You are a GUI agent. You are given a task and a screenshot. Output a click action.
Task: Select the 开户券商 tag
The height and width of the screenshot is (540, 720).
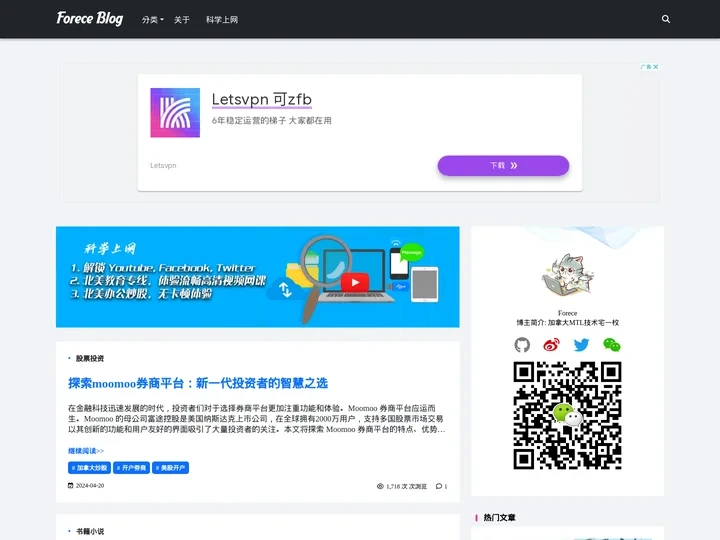pos(131,467)
